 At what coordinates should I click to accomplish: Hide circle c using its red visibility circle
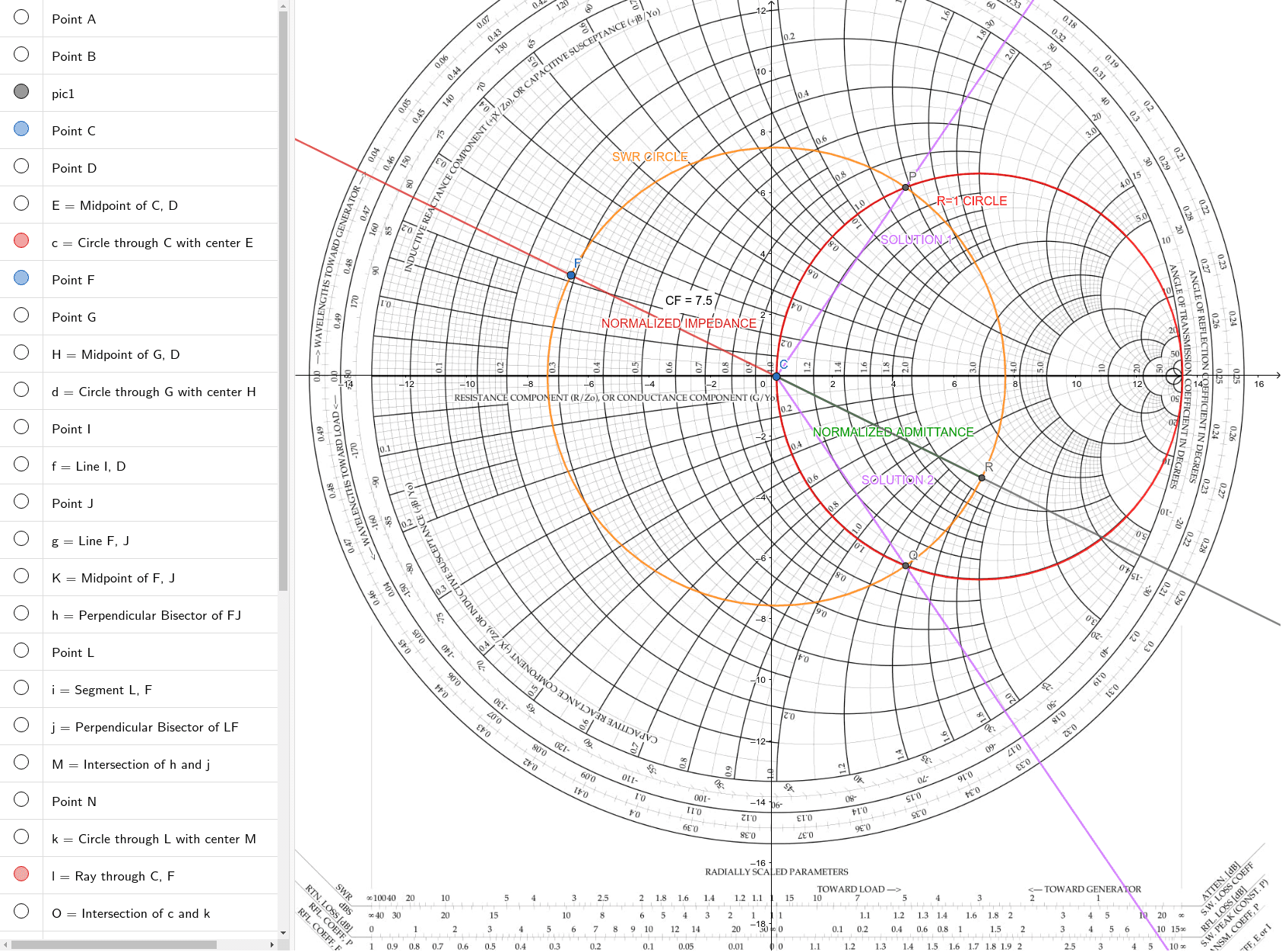pyautogui.click(x=21, y=240)
